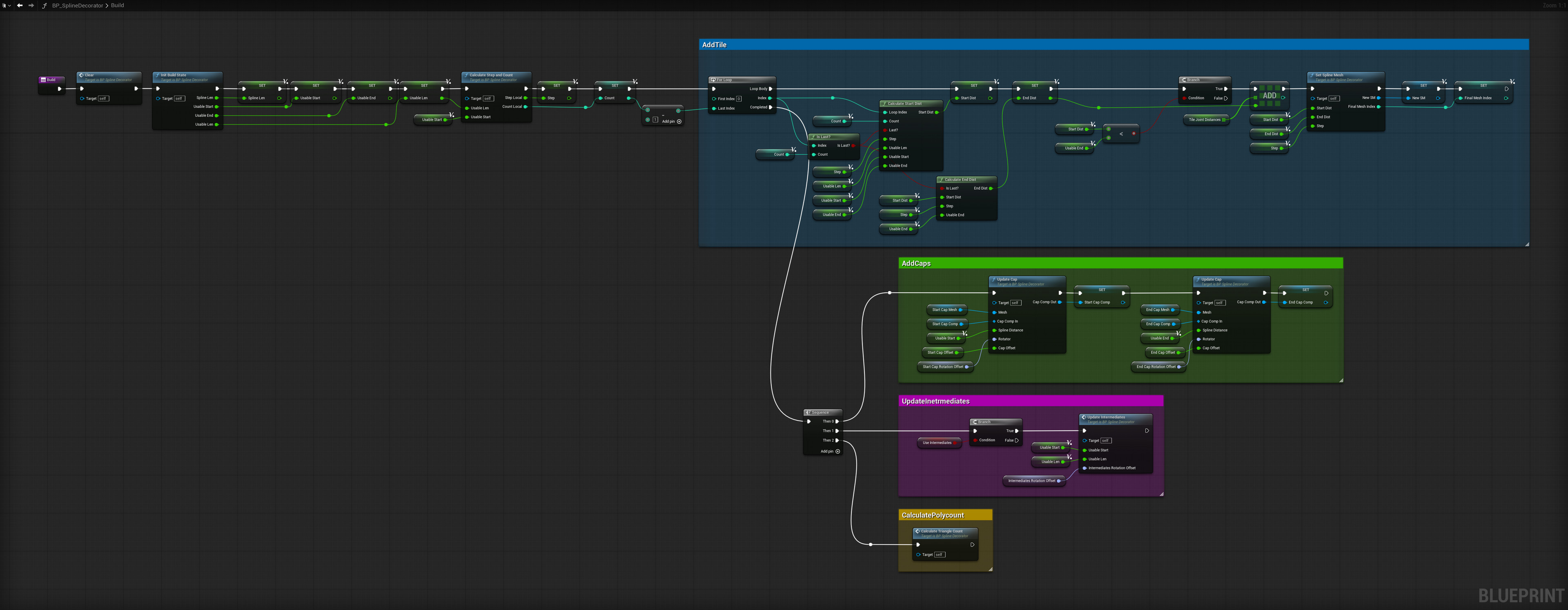Select the Build breadcrumb entry

point(117,5)
